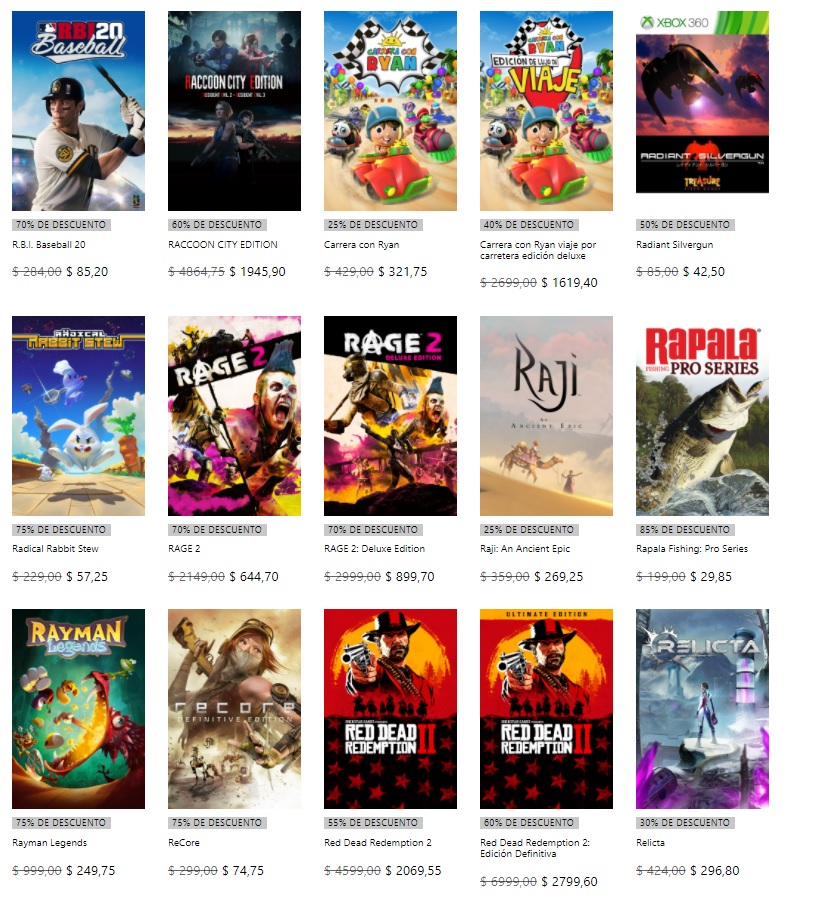
Task: Open the R.B.I. Baseball 20 cover art
Action: 78,111
